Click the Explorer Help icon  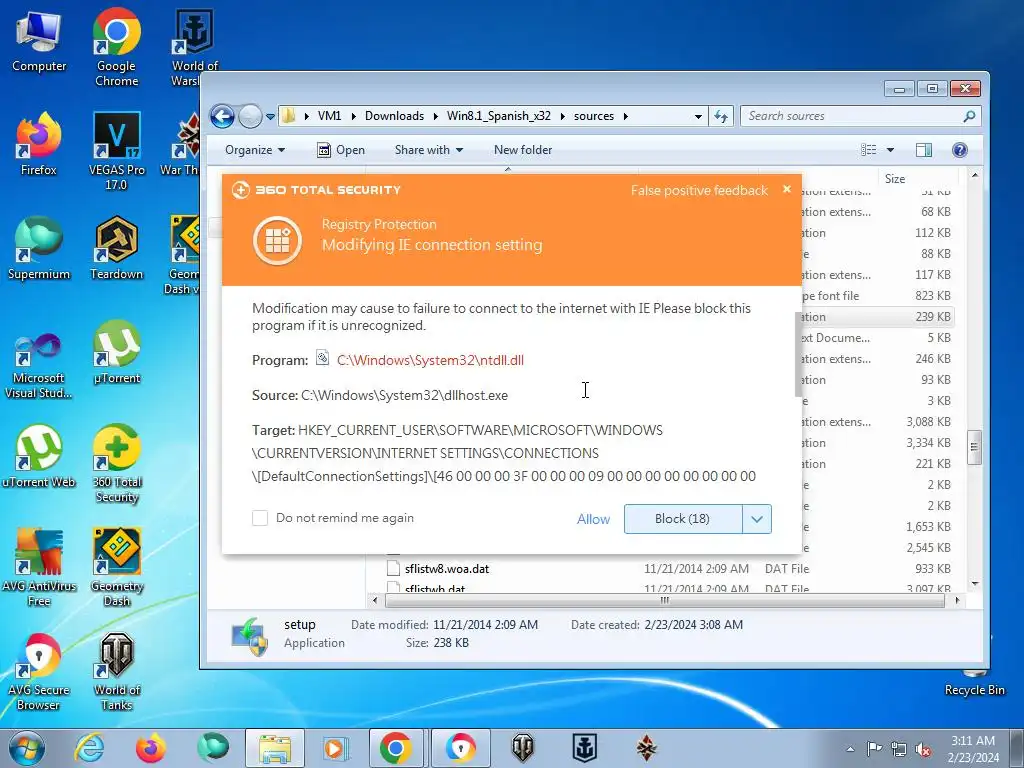(959, 150)
